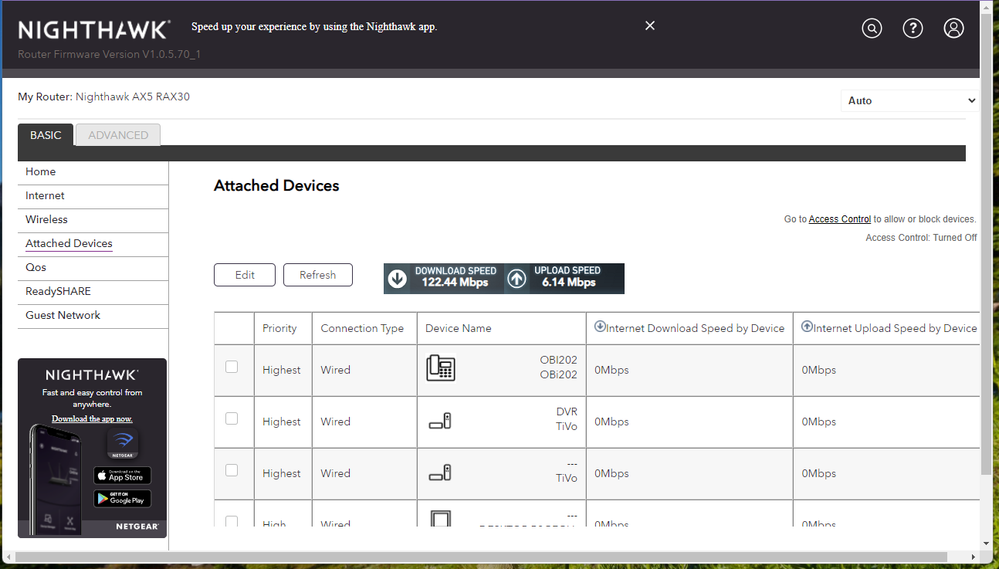Click the Refresh button
999x569 pixels.
click(x=318, y=275)
